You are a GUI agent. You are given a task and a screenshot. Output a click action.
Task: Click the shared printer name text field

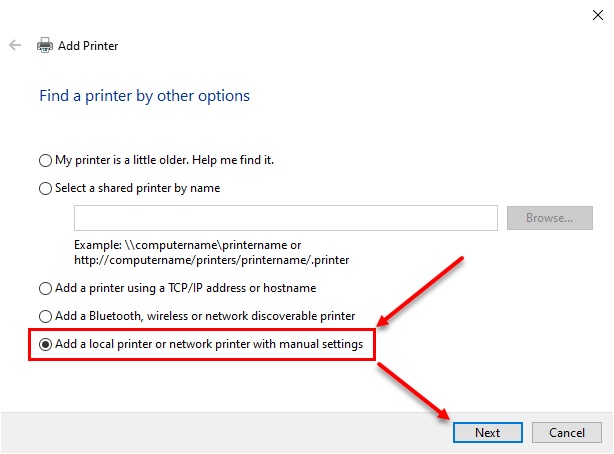pyautogui.click(x=286, y=218)
